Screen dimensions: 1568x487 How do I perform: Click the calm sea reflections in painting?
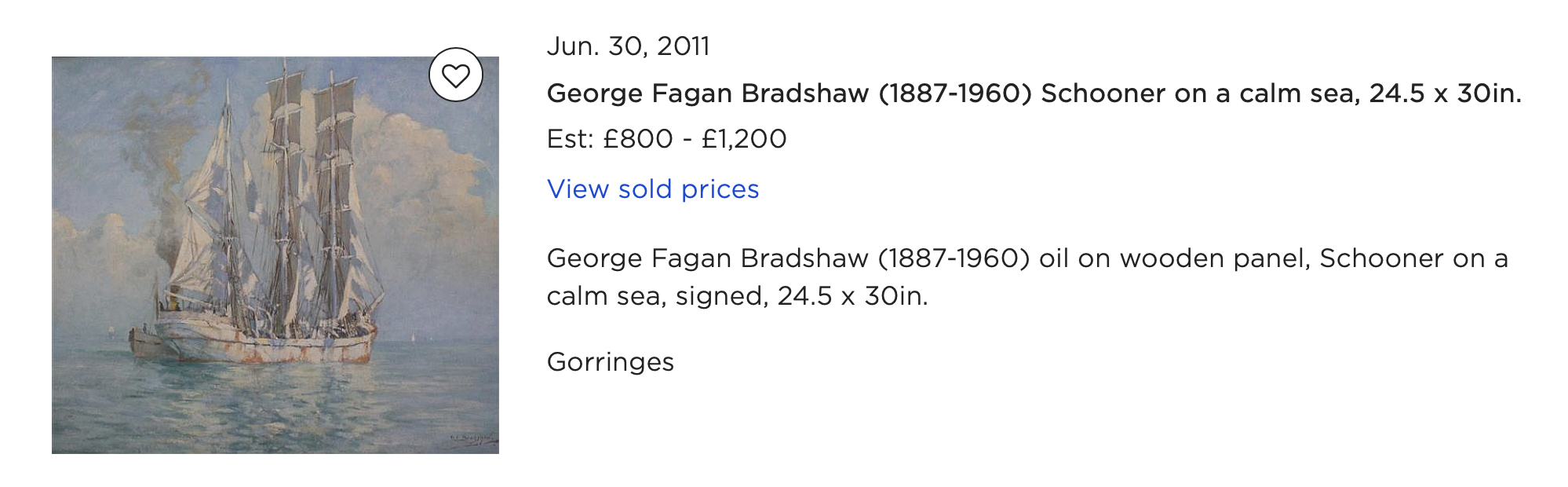click(275, 401)
